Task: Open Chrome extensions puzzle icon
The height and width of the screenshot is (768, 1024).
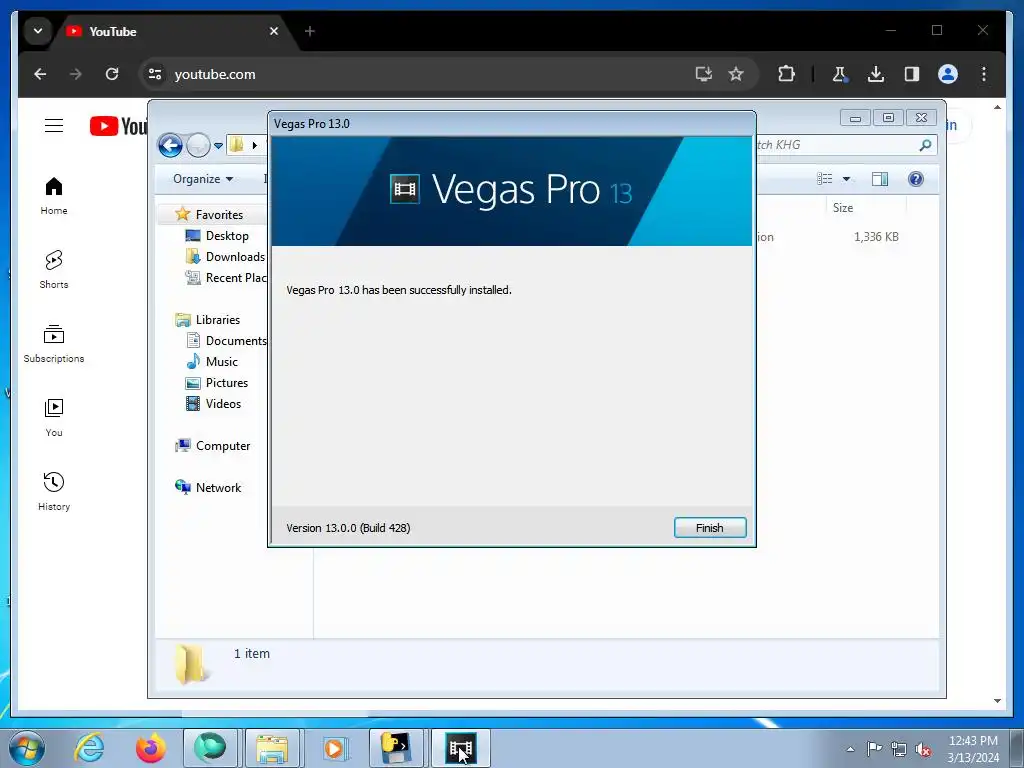Action: coord(786,74)
